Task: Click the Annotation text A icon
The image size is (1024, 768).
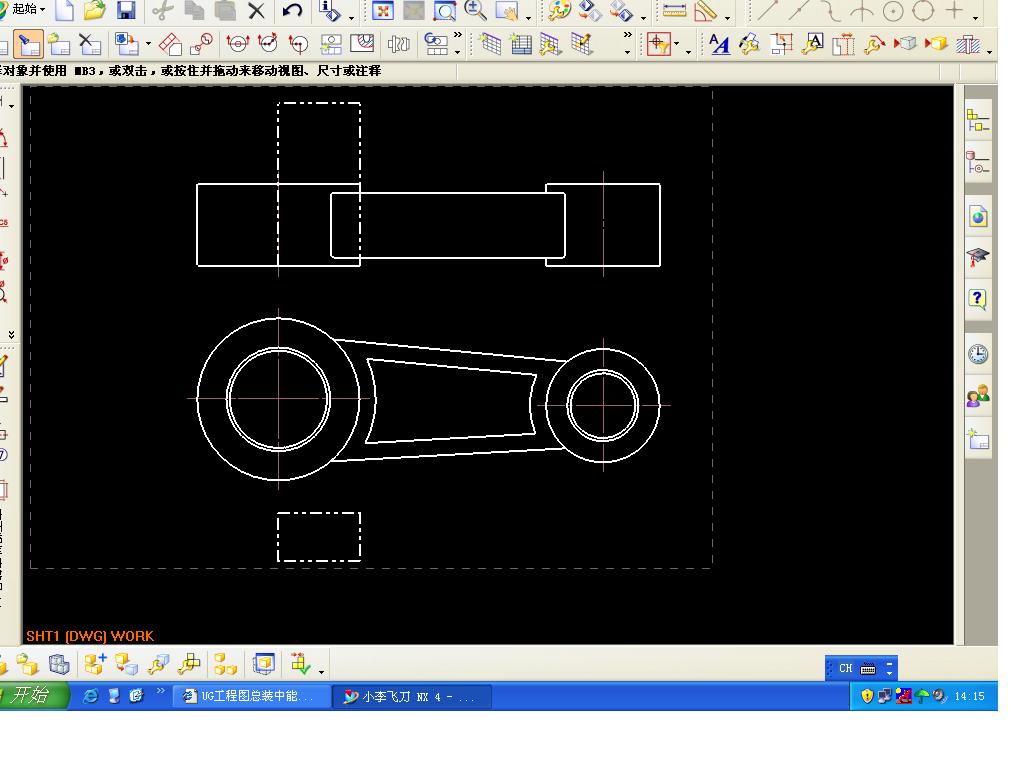Action: 719,44
